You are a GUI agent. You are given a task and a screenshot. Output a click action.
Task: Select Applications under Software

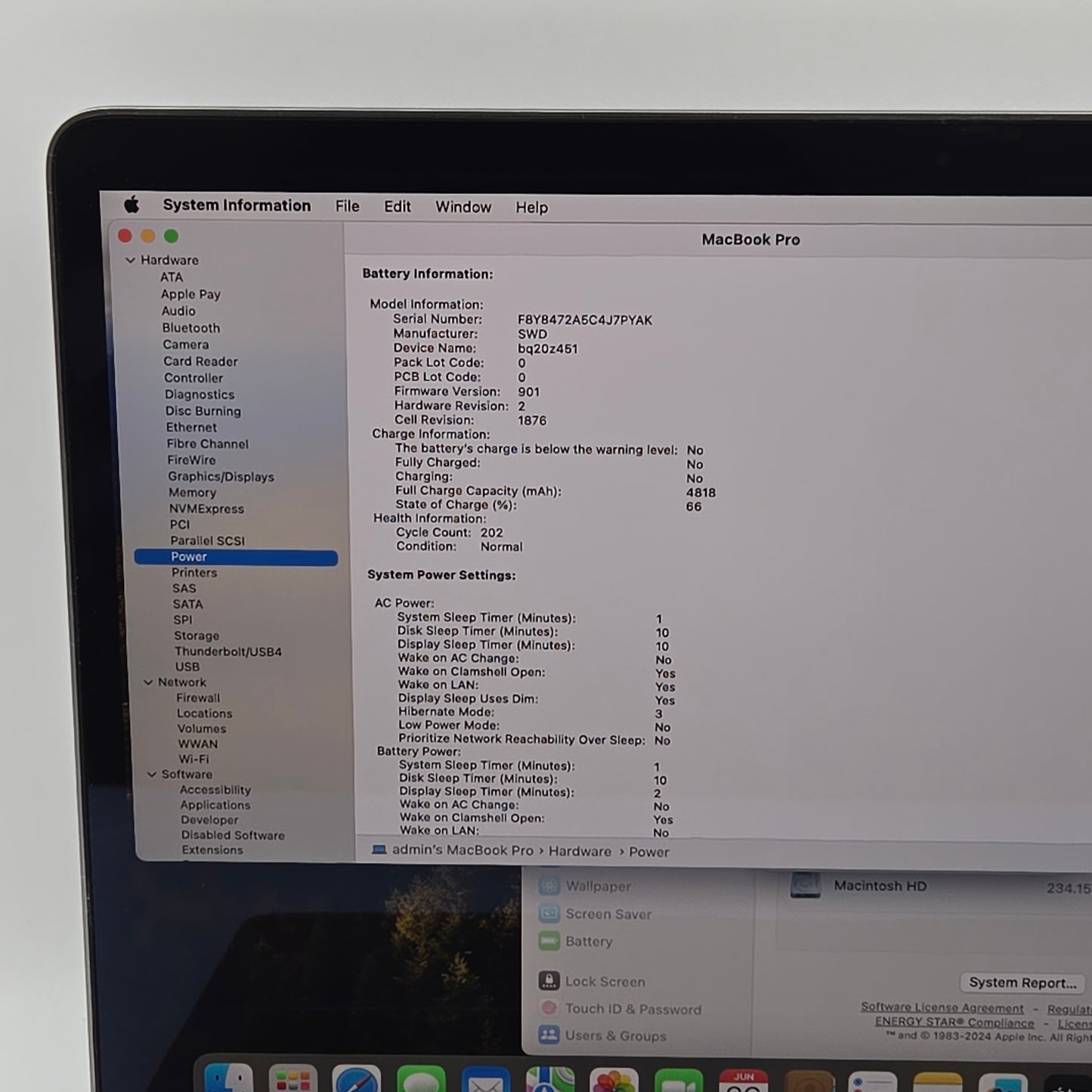(x=215, y=805)
